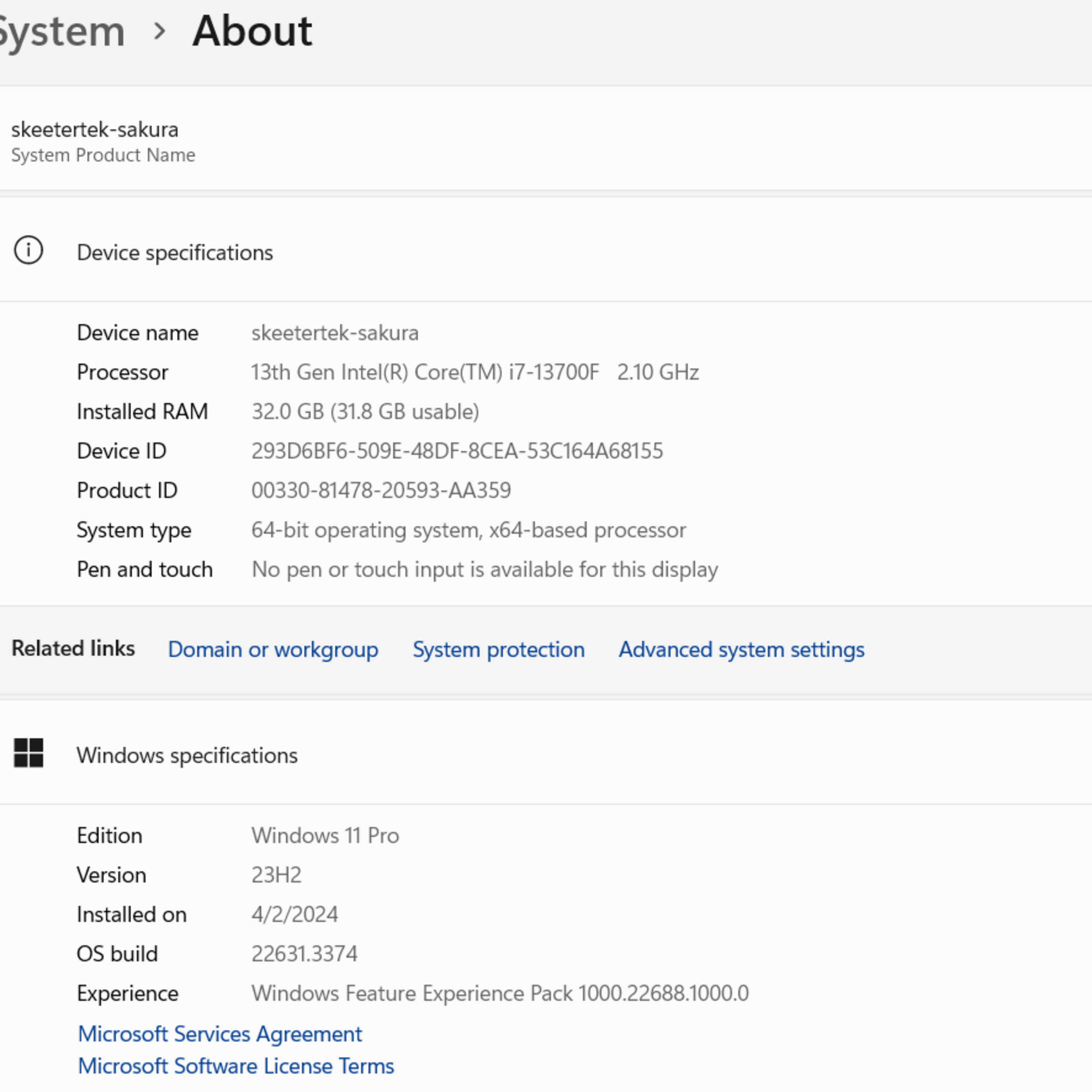Open Advanced system settings link
1092x1092 pixels.
742,650
